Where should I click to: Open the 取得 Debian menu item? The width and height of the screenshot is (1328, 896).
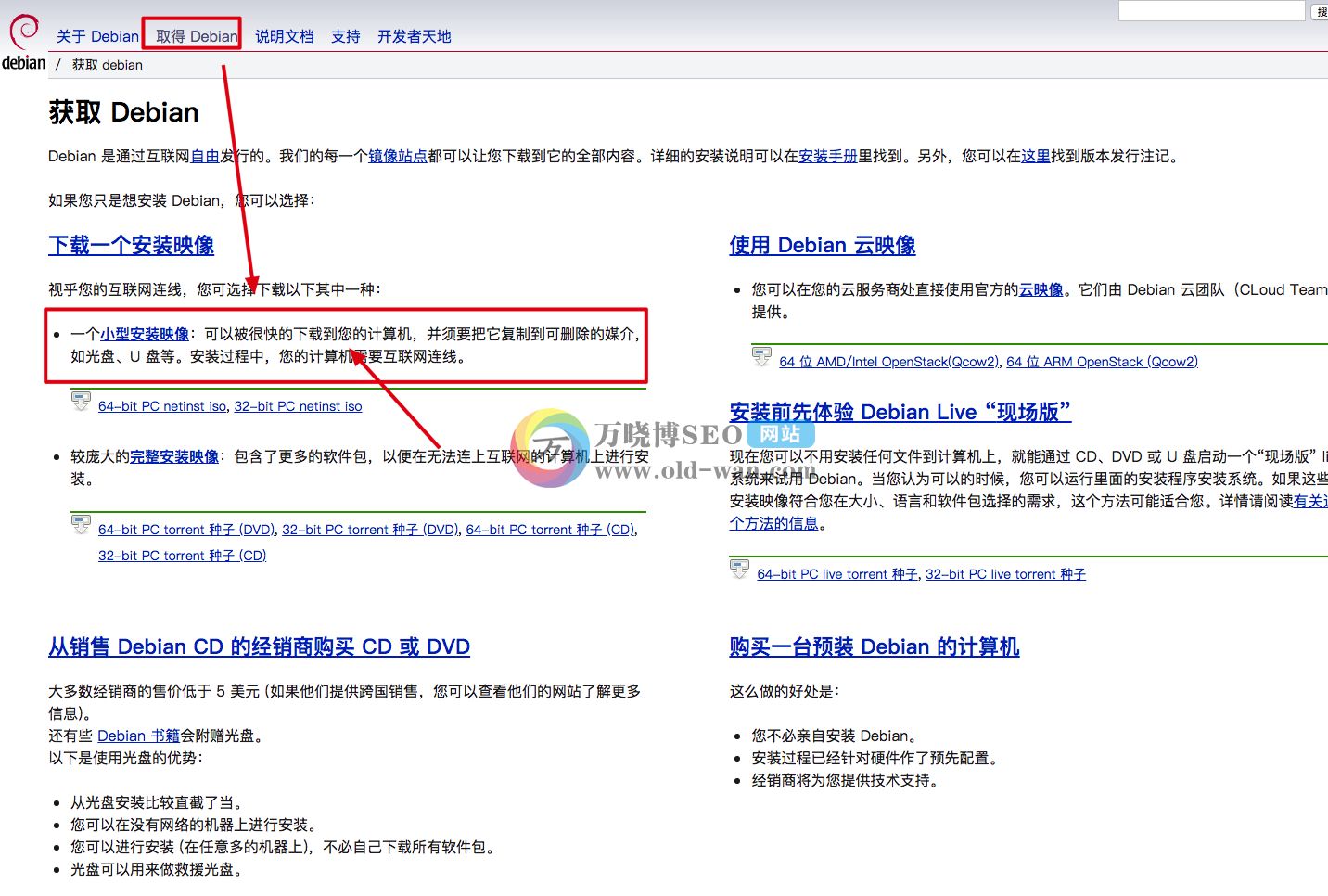pyautogui.click(x=197, y=36)
